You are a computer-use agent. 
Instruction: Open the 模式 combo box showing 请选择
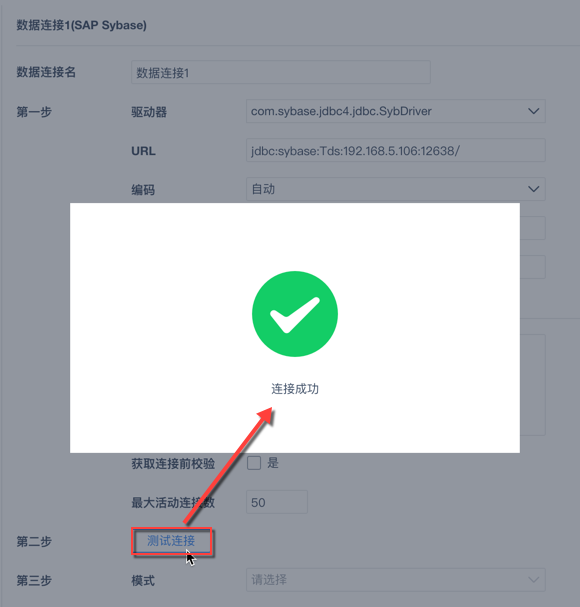pyautogui.click(x=396, y=580)
